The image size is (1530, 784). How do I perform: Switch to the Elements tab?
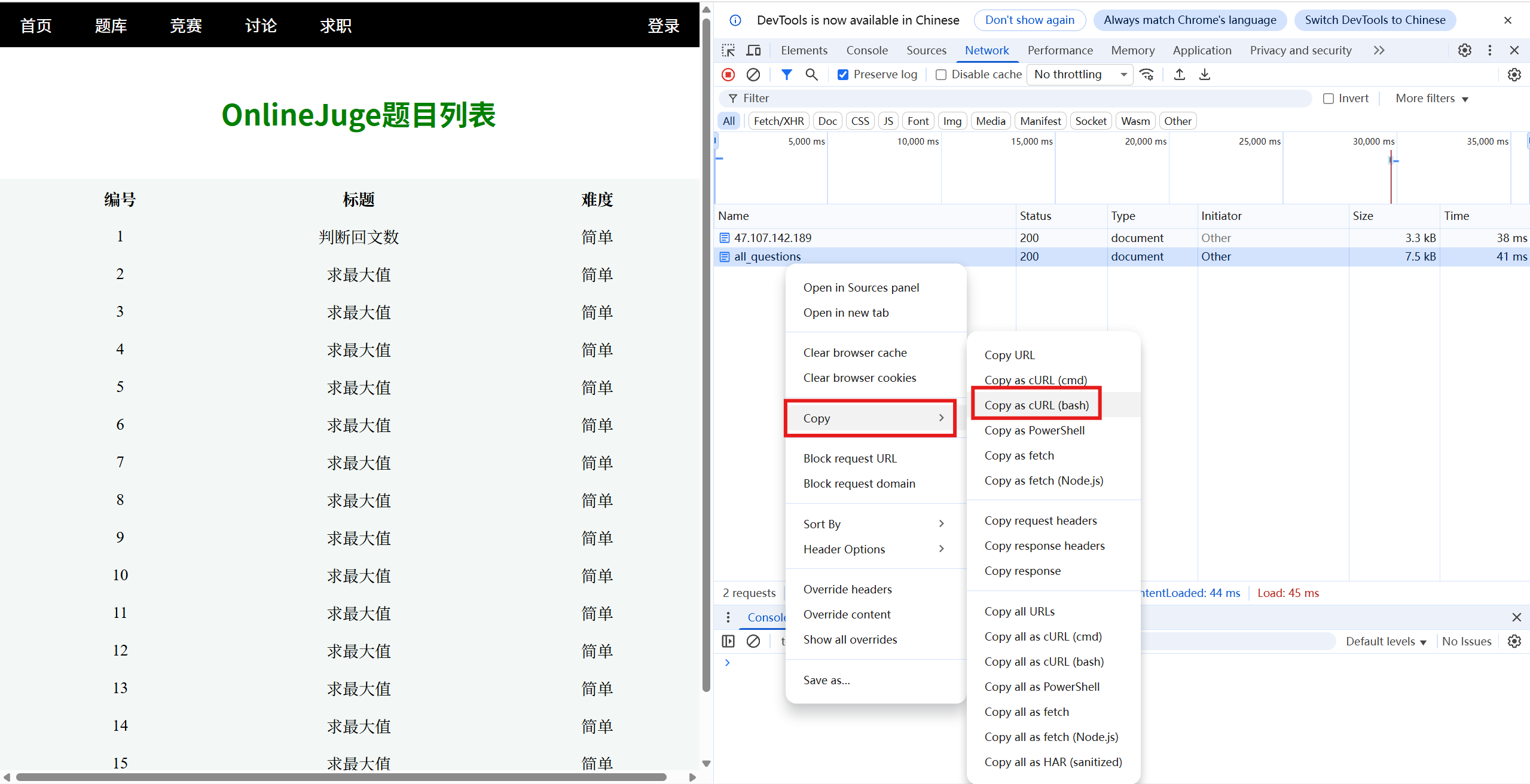[x=804, y=50]
